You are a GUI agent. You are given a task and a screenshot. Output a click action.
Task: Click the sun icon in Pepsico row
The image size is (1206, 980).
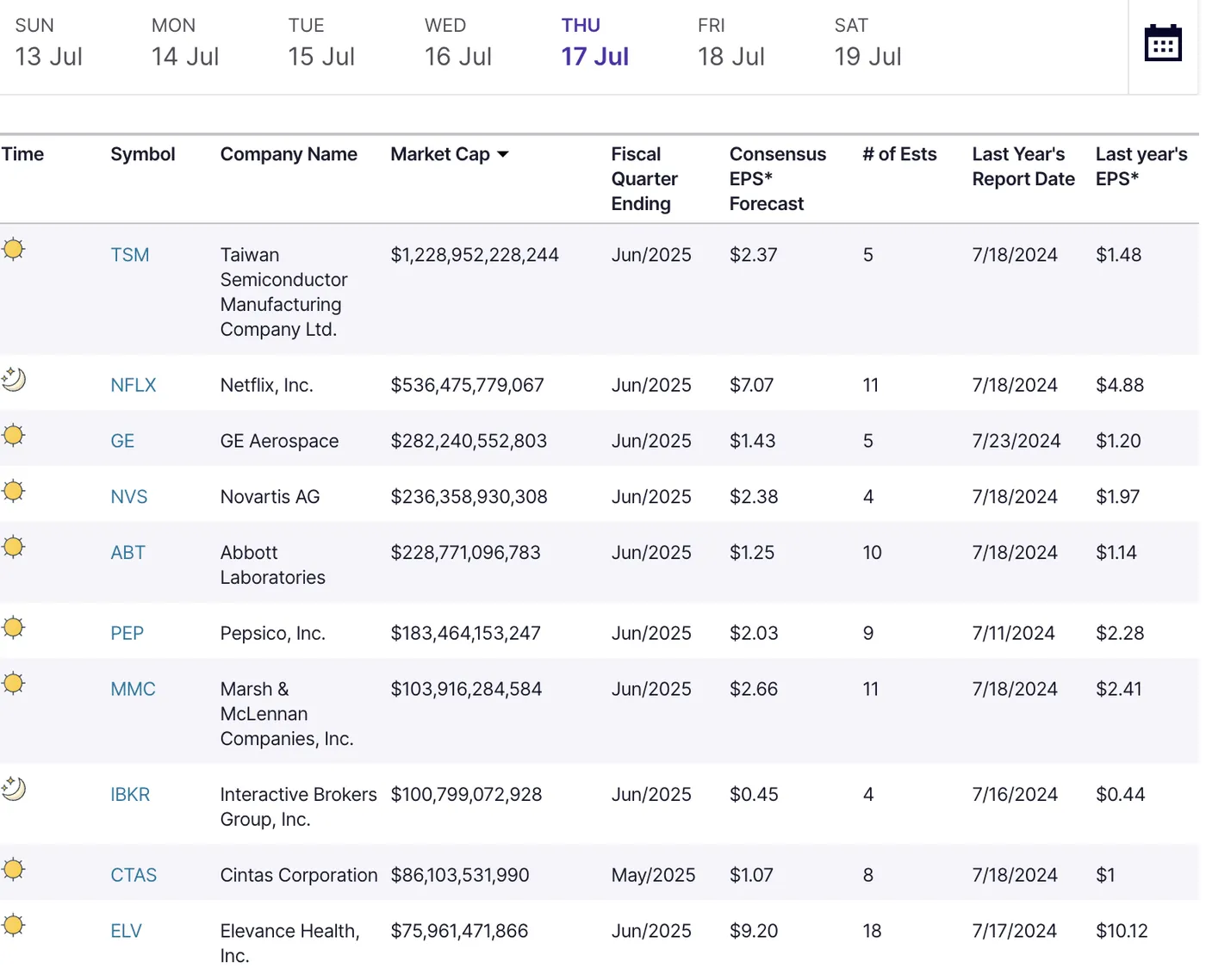tap(14, 628)
